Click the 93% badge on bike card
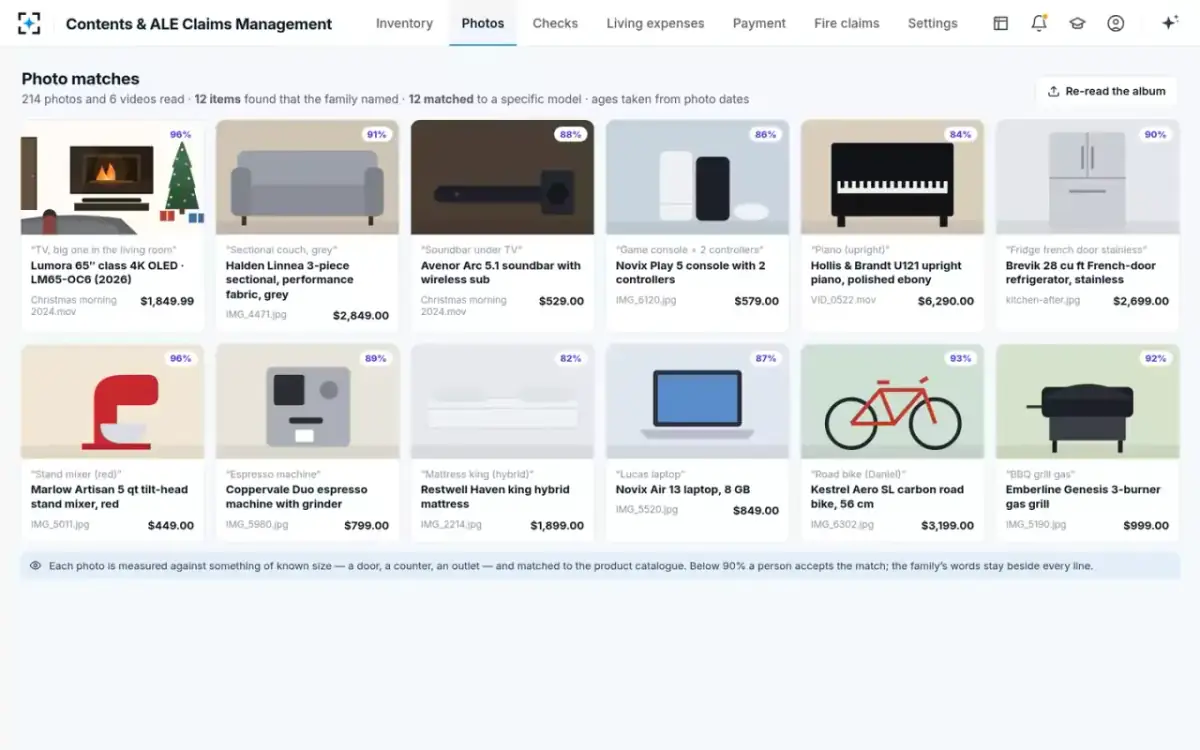Screen dimensions: 1200x750 (961, 359)
